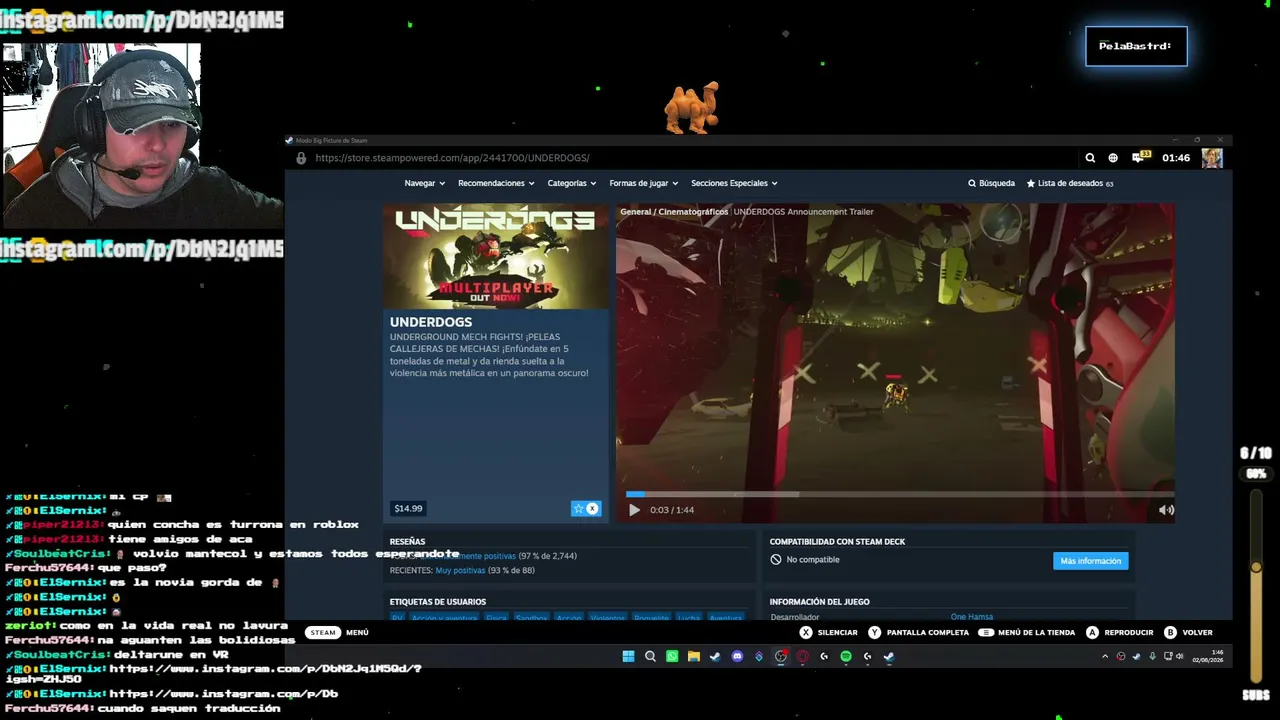Viewport: 1280px width, 720px height.
Task: Open the globe web browser icon in the Steam header
Action: 1113,158
